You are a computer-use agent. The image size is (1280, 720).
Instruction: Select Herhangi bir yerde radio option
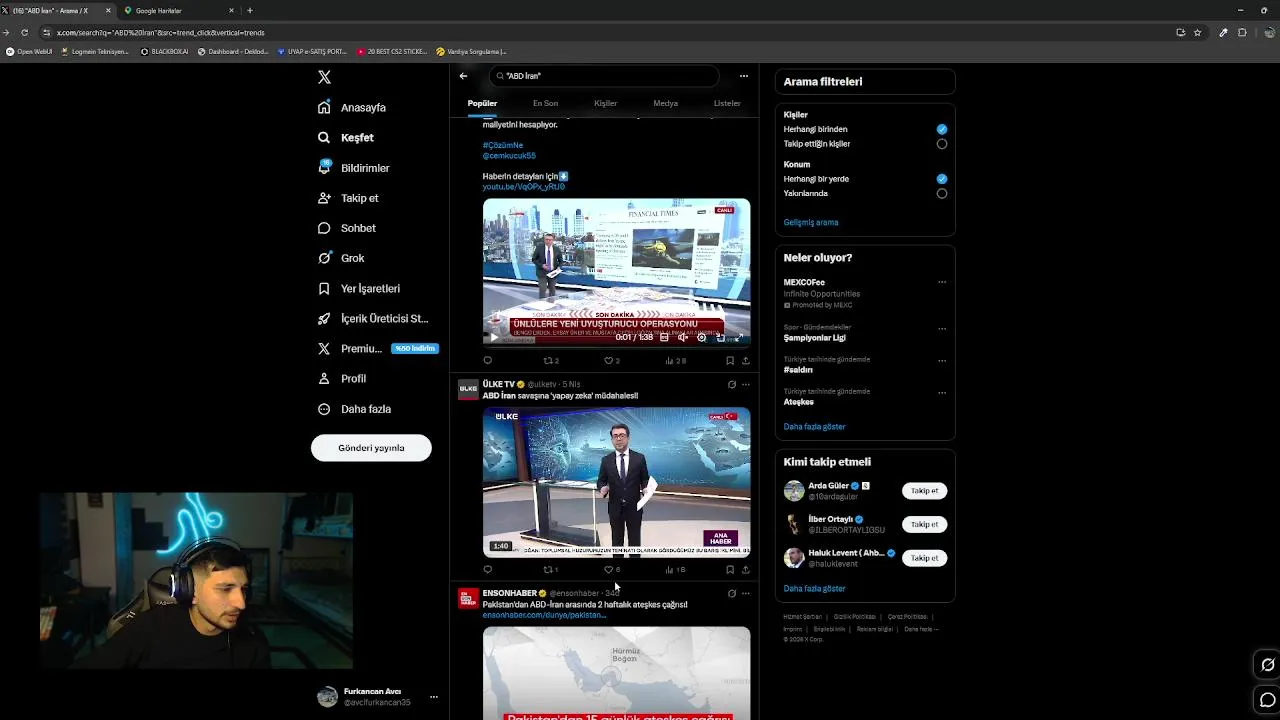(x=941, y=179)
